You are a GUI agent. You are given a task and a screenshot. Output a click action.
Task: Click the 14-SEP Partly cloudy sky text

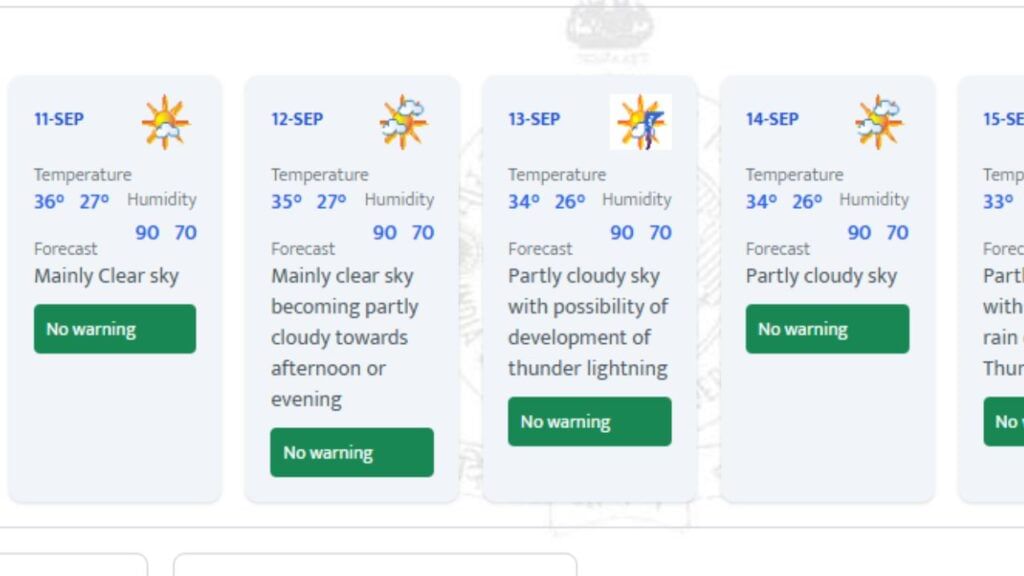point(822,276)
